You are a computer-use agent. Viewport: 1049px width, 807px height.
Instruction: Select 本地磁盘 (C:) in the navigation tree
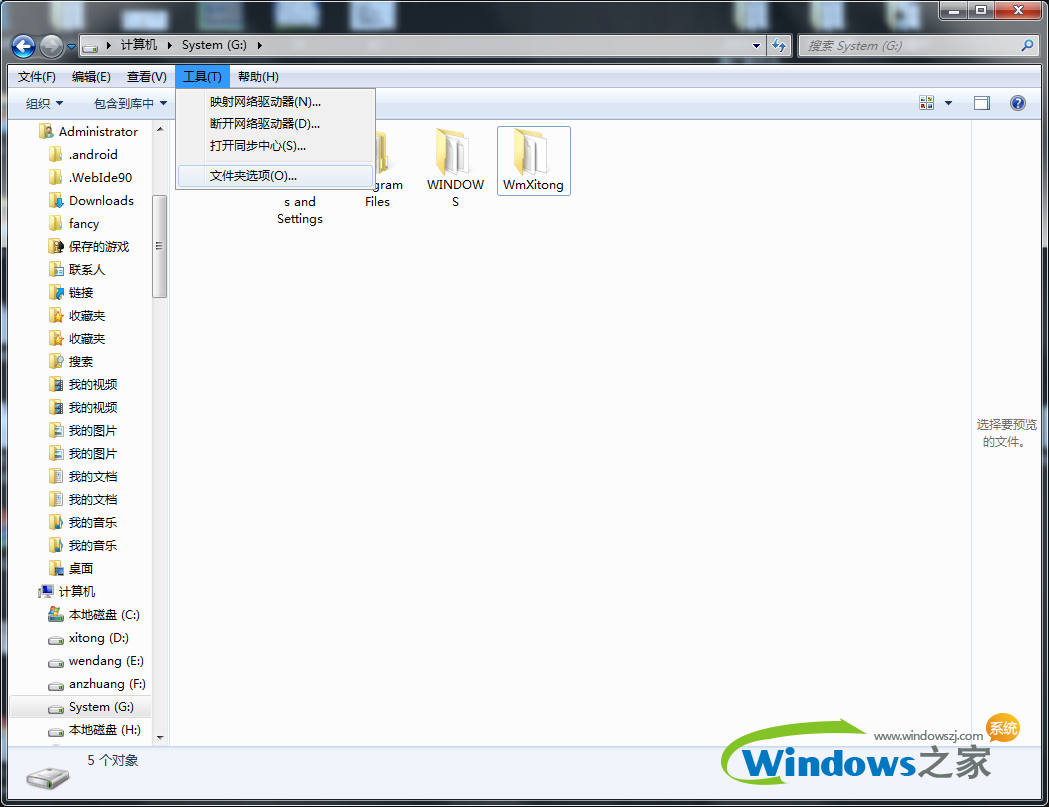103,615
